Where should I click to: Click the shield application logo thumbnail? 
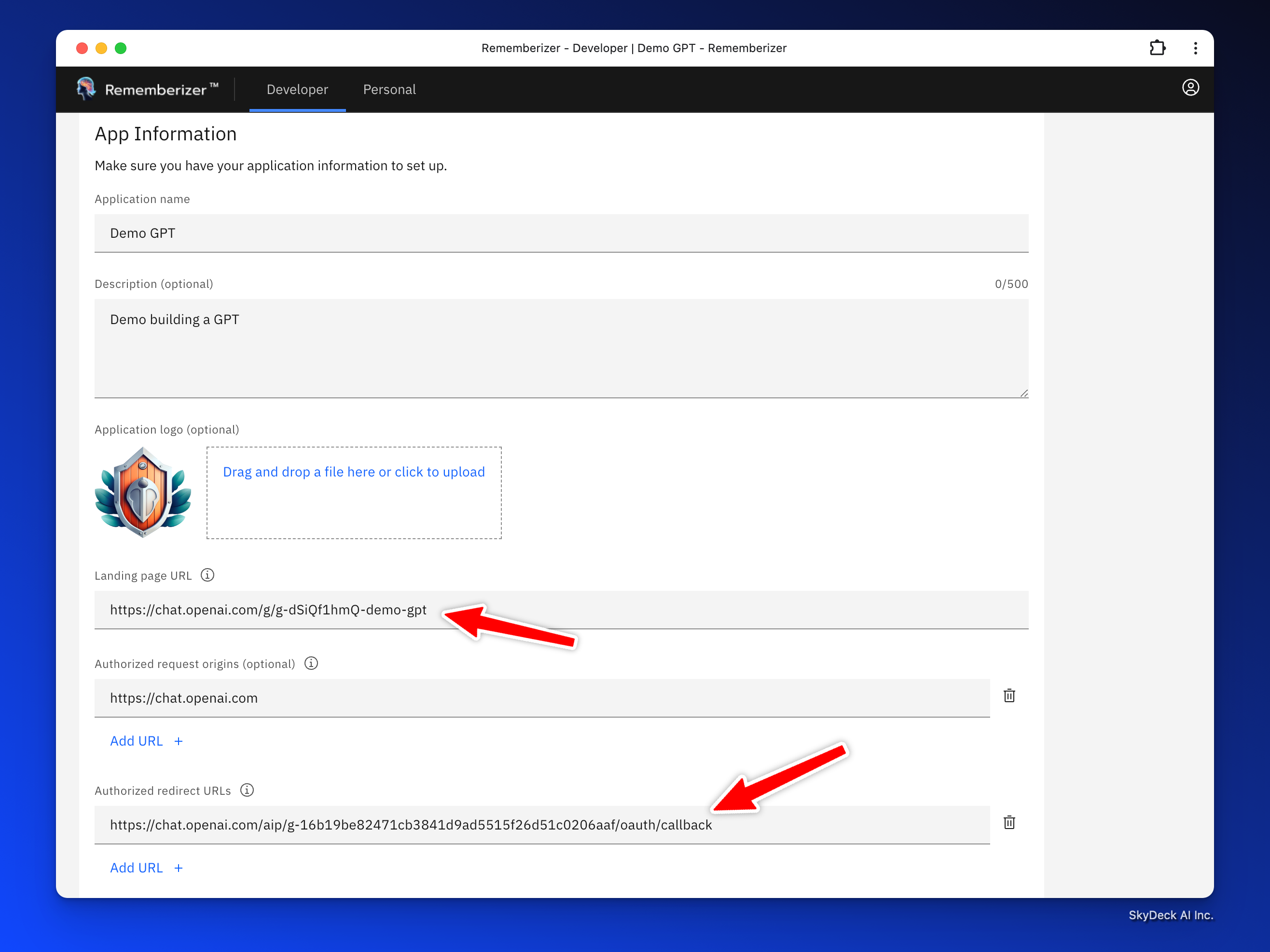tap(142, 492)
